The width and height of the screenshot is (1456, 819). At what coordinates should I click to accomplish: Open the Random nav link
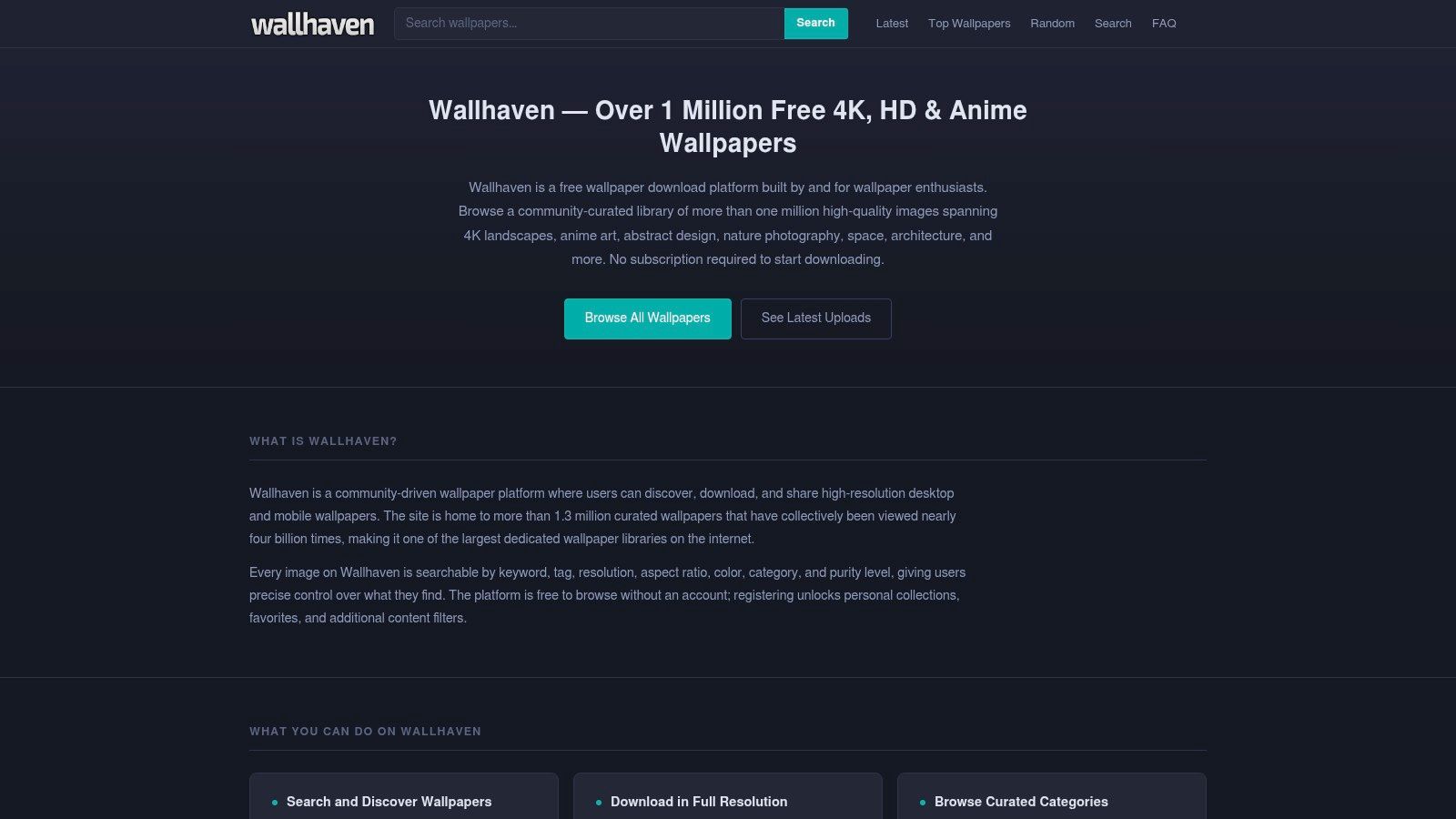tap(1052, 24)
